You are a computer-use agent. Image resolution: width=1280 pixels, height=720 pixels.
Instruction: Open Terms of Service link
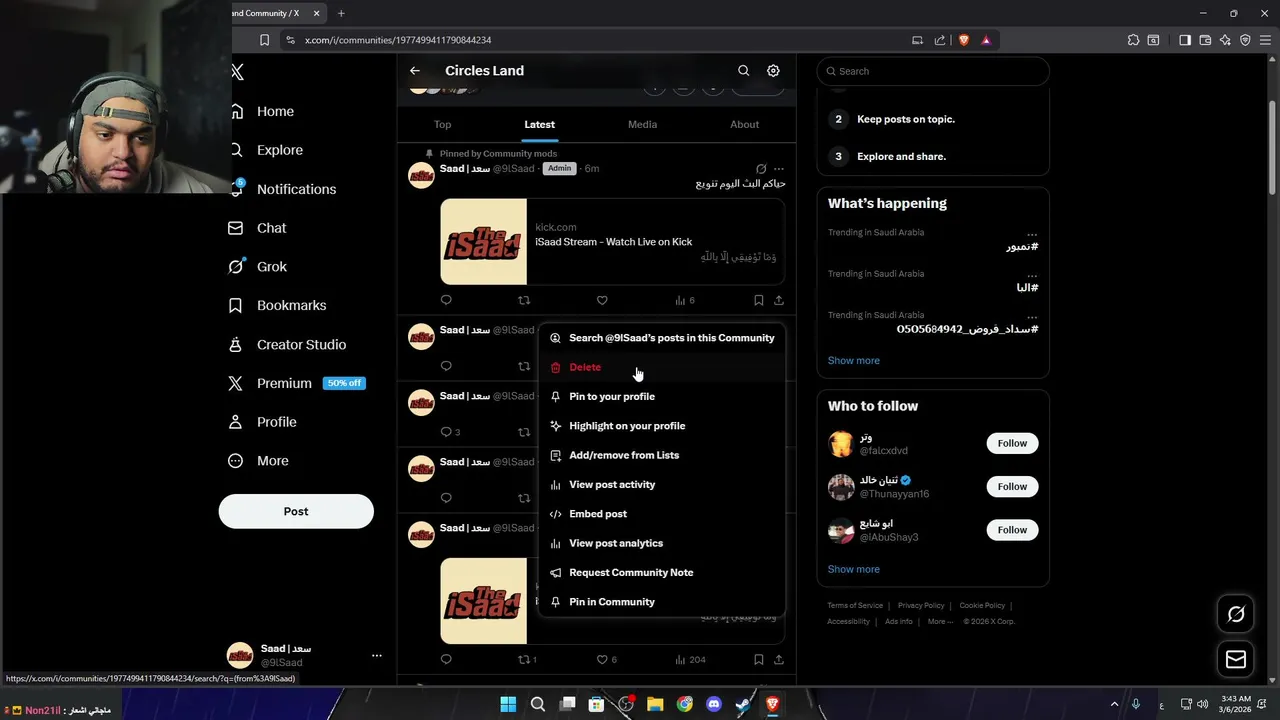coord(855,605)
